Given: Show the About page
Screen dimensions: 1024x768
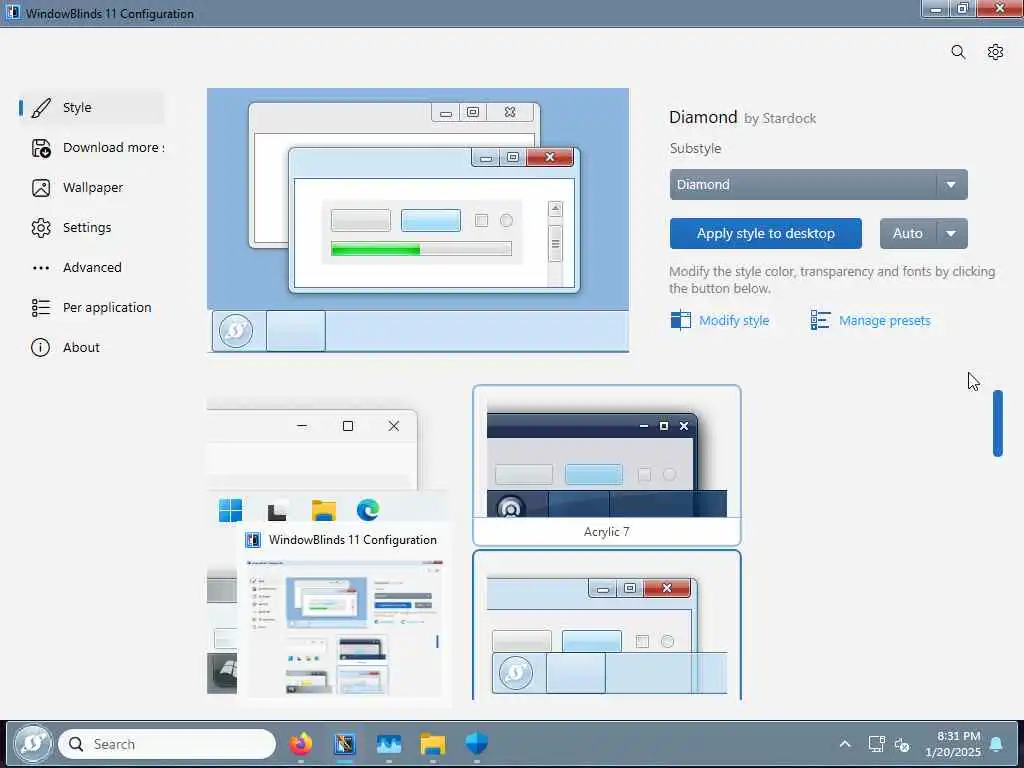Looking at the screenshot, I should tap(91, 347).
